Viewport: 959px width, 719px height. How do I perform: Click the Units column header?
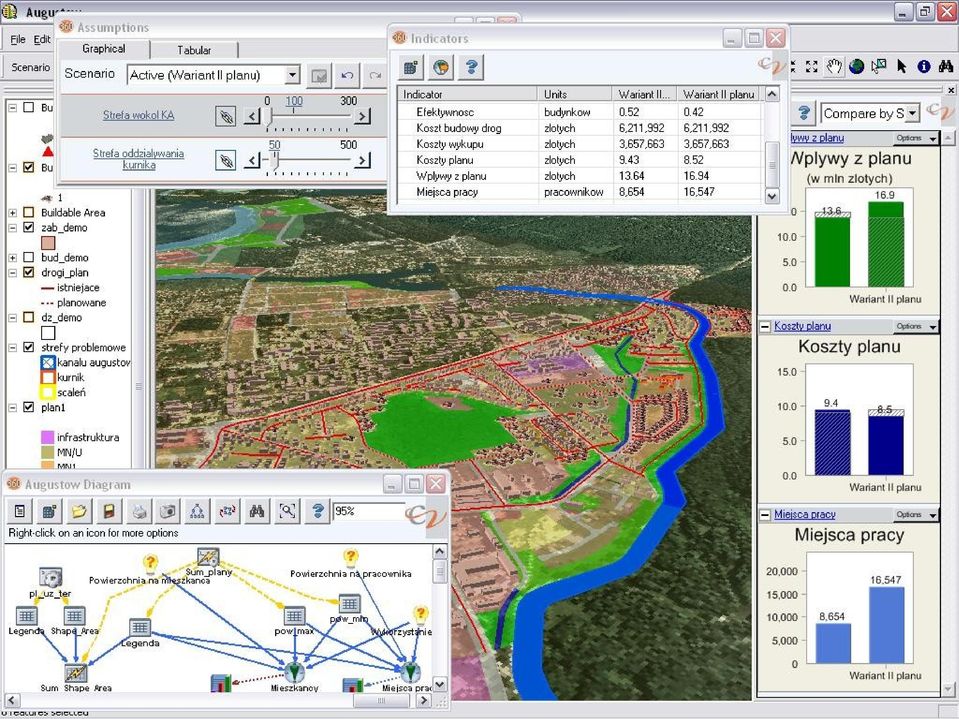click(x=574, y=94)
